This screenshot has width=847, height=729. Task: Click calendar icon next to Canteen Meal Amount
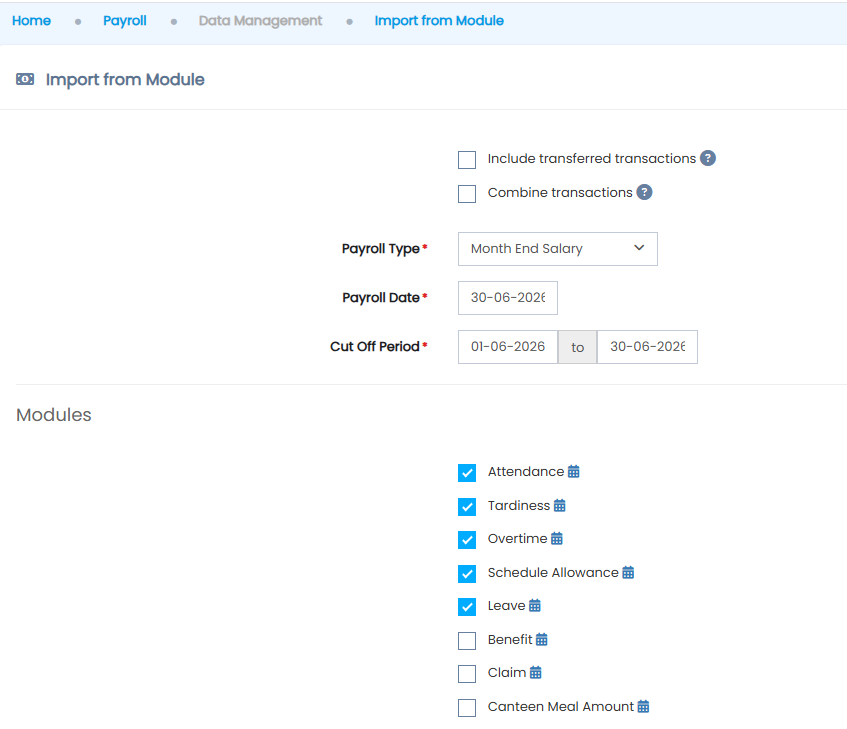pos(643,706)
